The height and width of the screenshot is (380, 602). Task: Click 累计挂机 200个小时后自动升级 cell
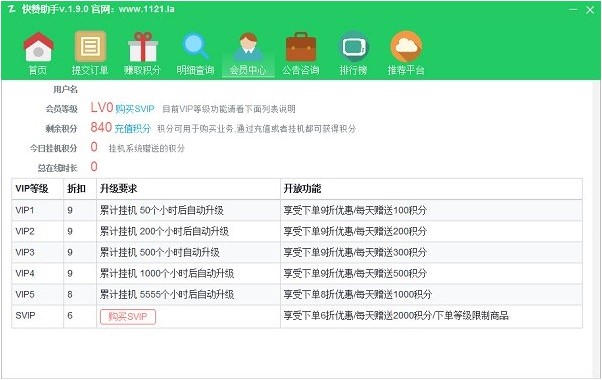[x=189, y=231]
